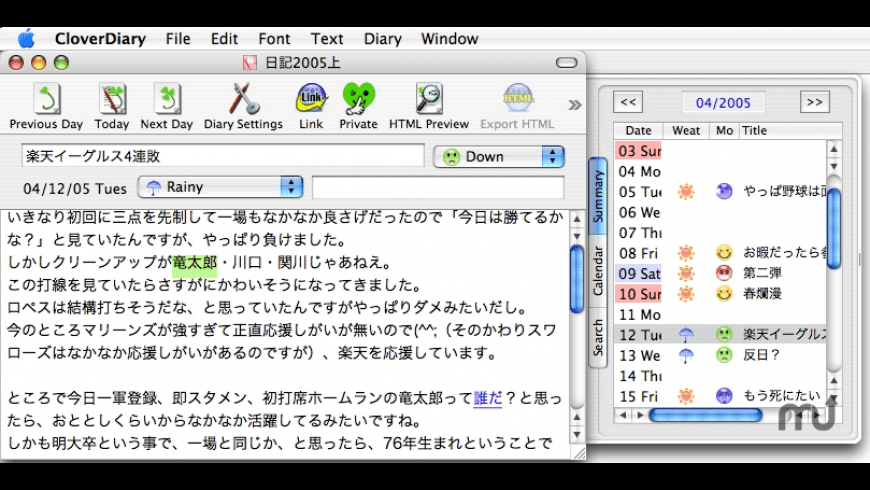Select the 03 Sun row

[720, 151]
